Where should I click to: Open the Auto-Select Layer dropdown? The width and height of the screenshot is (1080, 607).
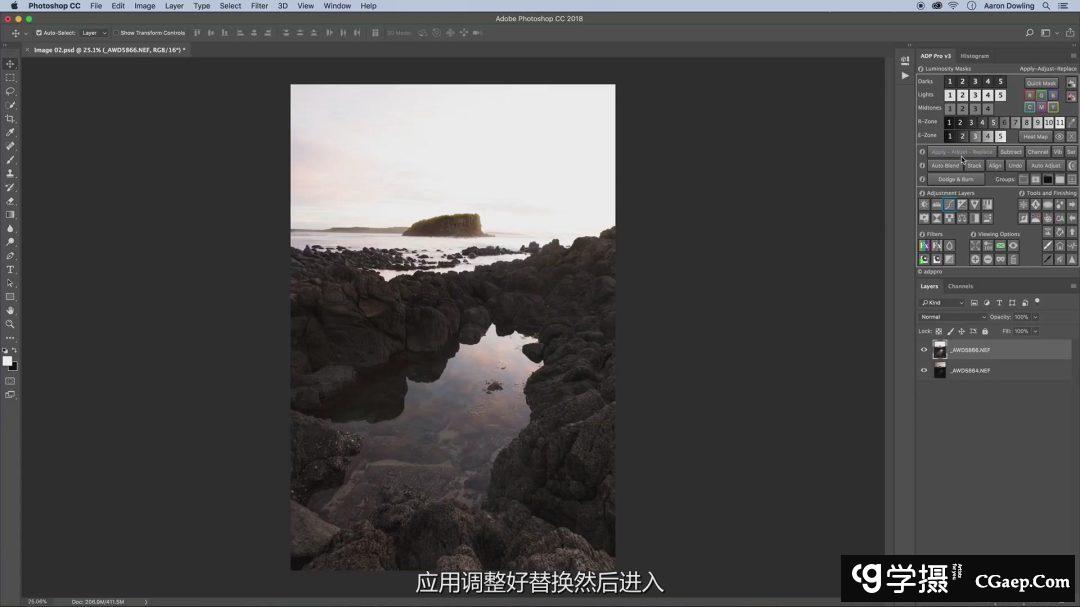(x=94, y=33)
